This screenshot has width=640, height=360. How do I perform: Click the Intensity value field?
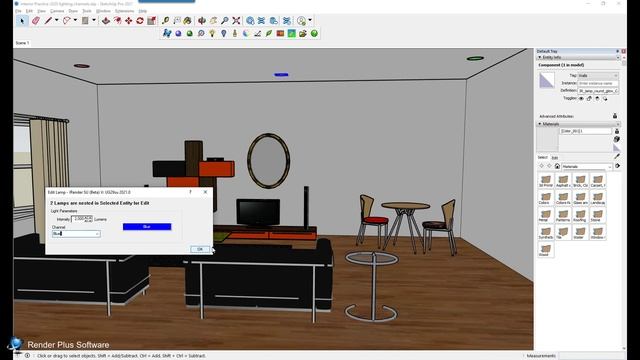pyautogui.click(x=82, y=219)
